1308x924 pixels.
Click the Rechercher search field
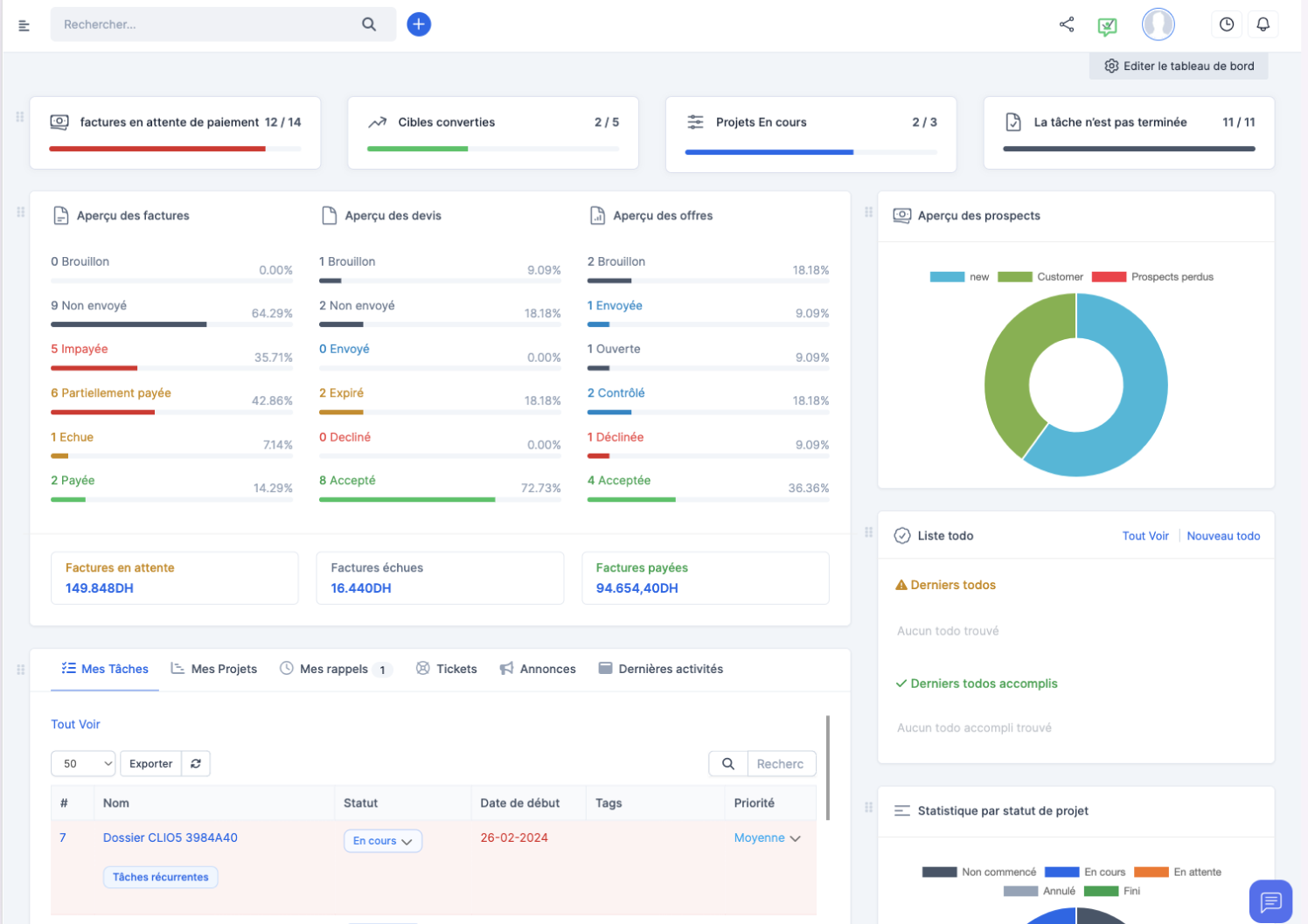[208, 24]
